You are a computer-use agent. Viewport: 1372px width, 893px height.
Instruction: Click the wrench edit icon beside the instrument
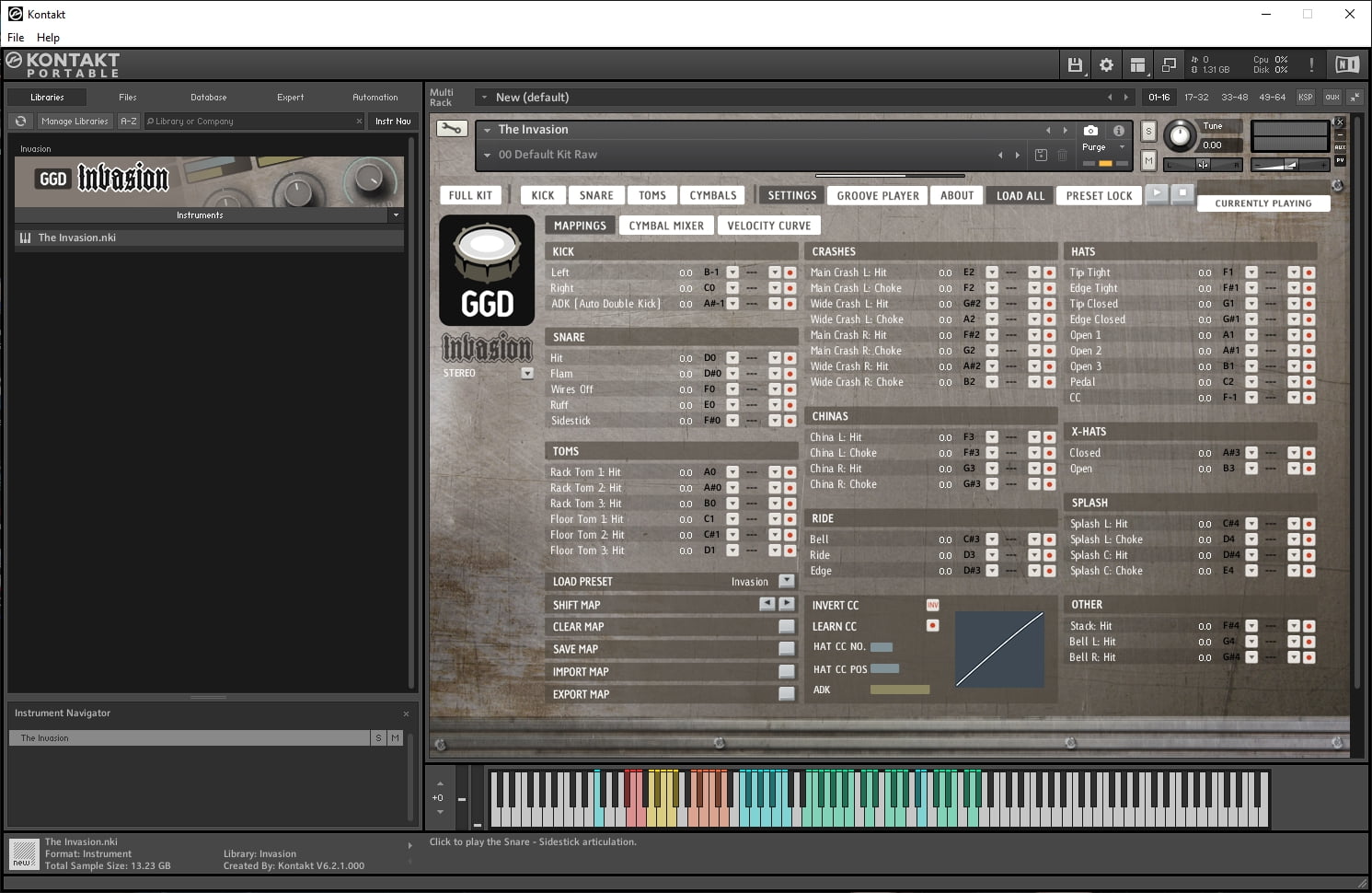point(451,129)
